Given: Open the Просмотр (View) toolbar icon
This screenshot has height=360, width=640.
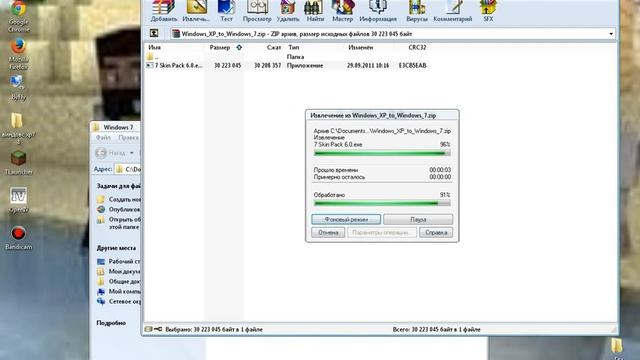Looking at the screenshot, I should pos(257,10).
